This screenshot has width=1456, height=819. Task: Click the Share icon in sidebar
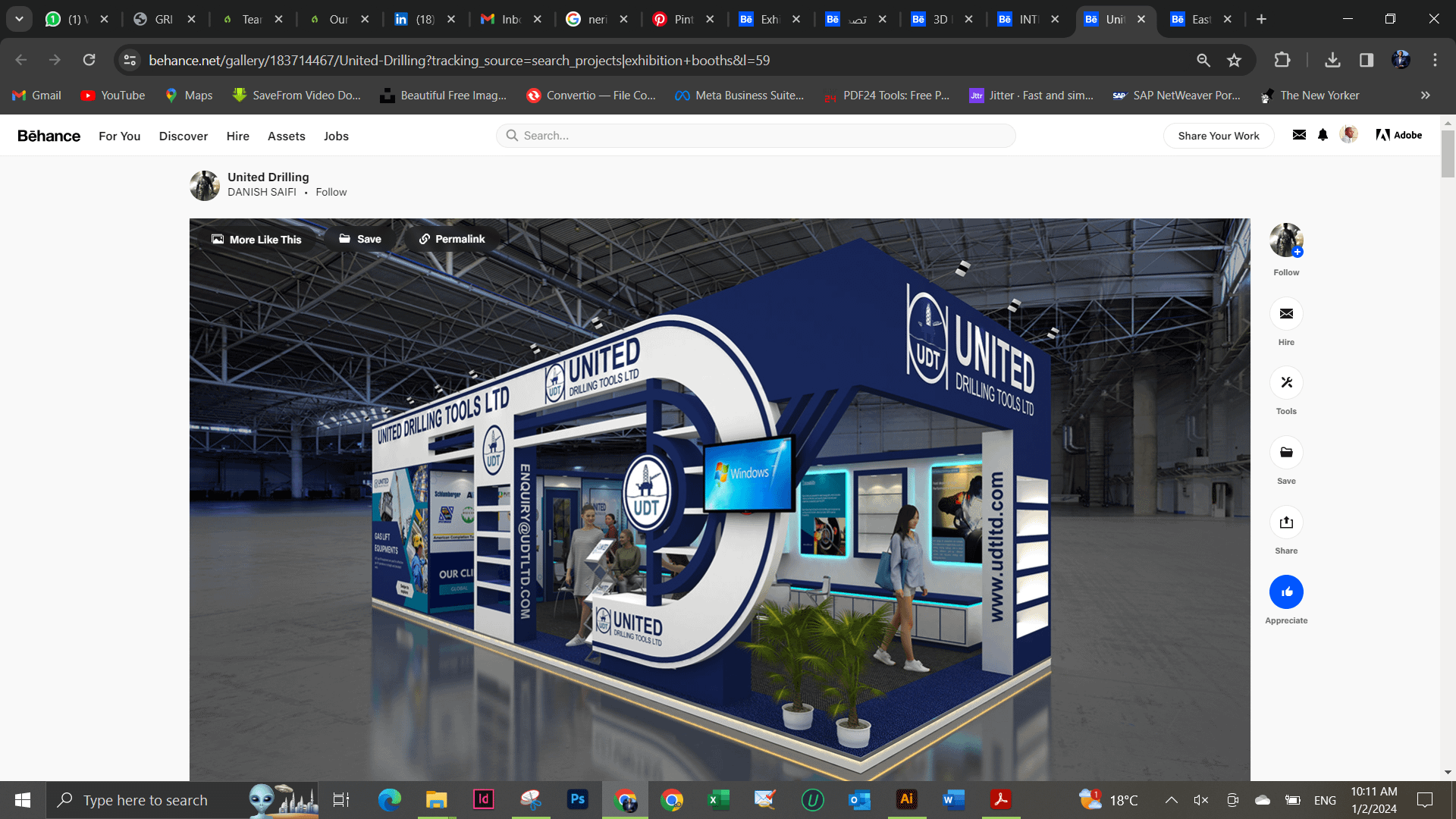[1286, 522]
